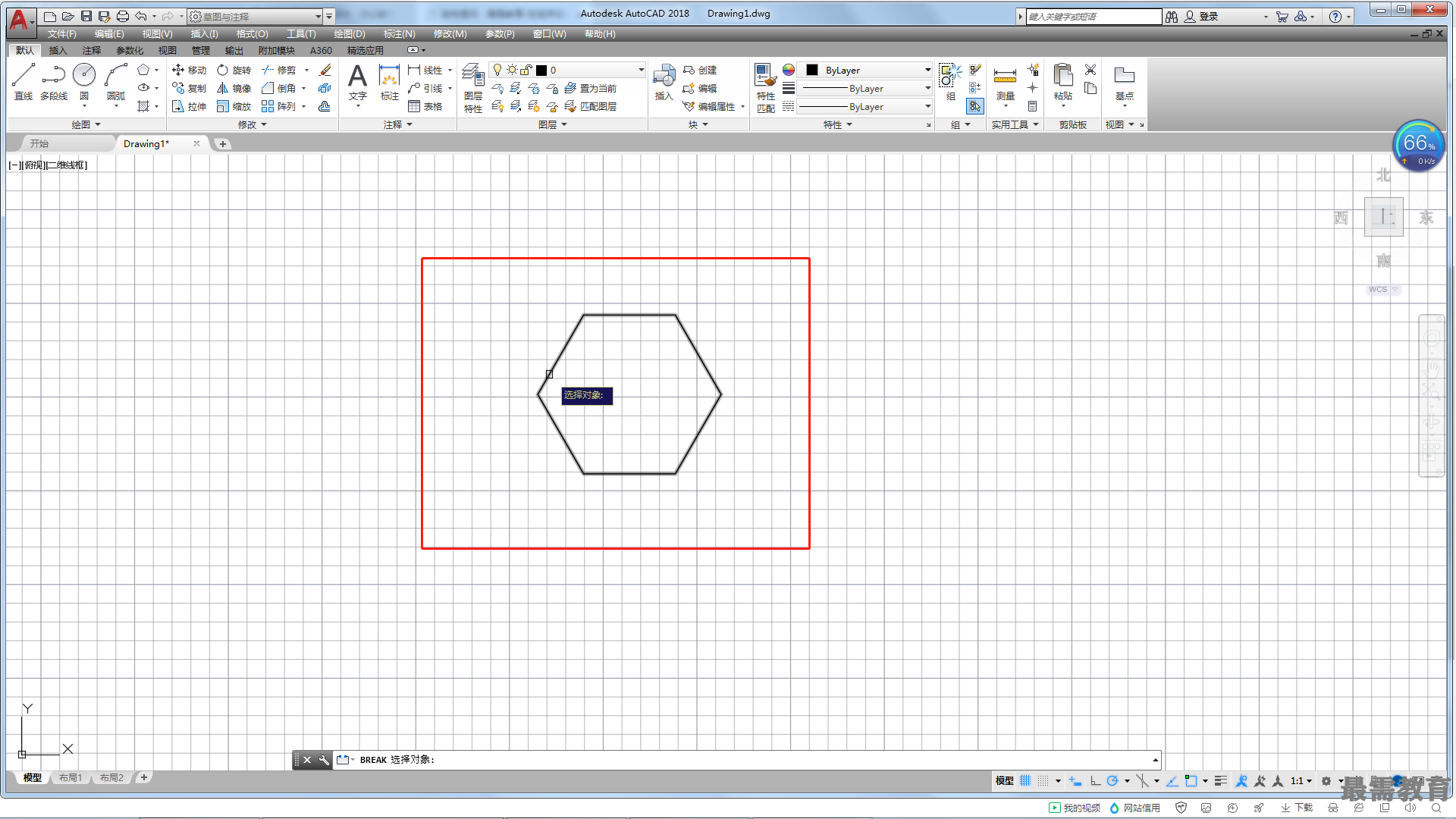Viewport: 1456px width, 819px height.
Task: Select the Text (文字) tool
Action: (358, 82)
